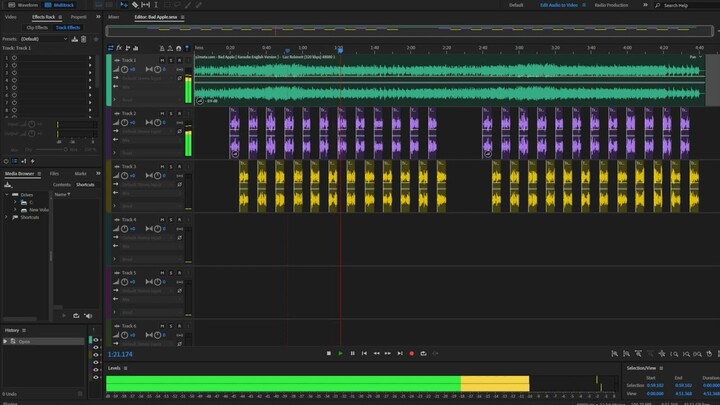Open the Markers panel tab

(80, 174)
